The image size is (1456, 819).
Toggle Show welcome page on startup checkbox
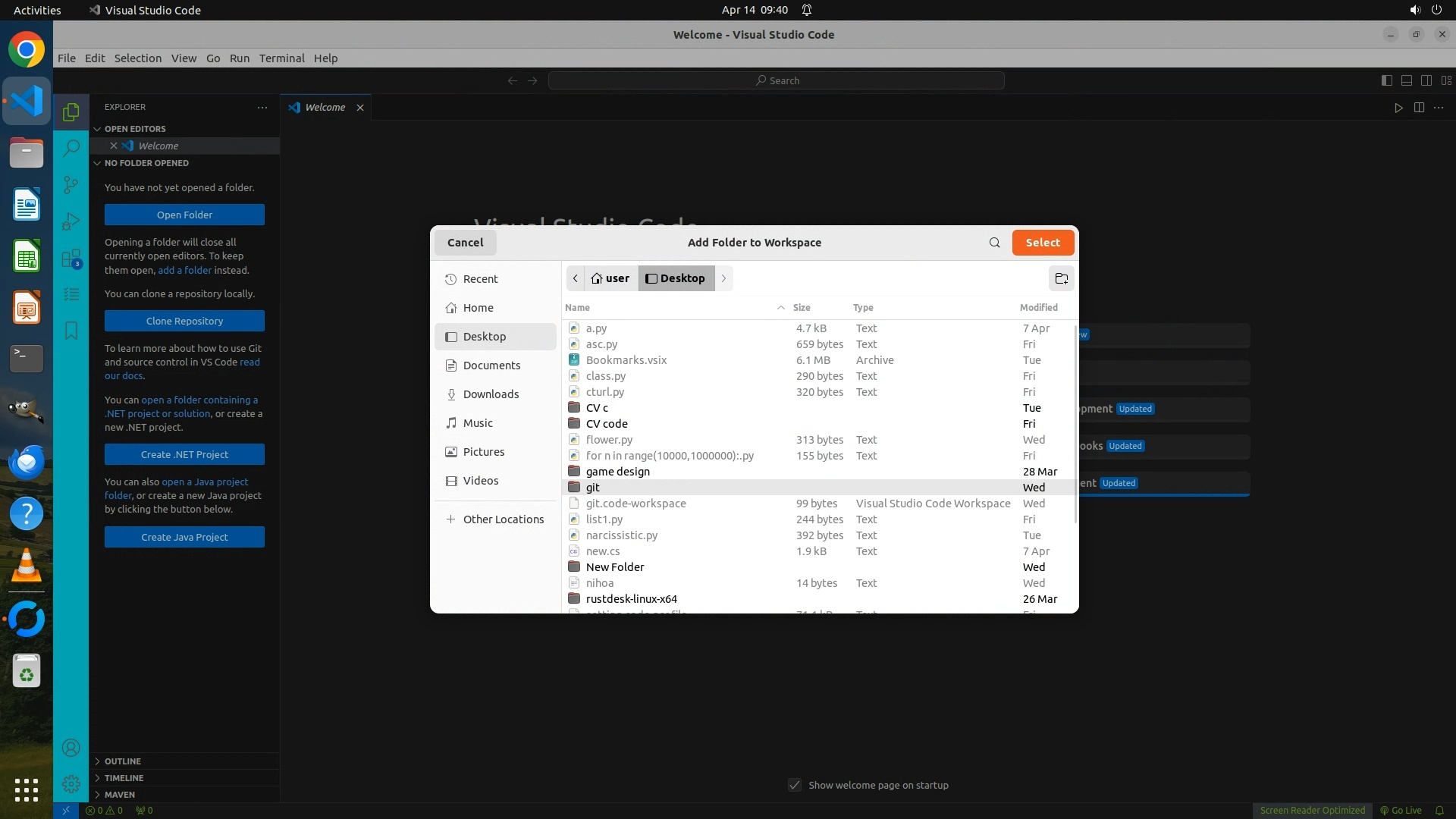coord(794,785)
